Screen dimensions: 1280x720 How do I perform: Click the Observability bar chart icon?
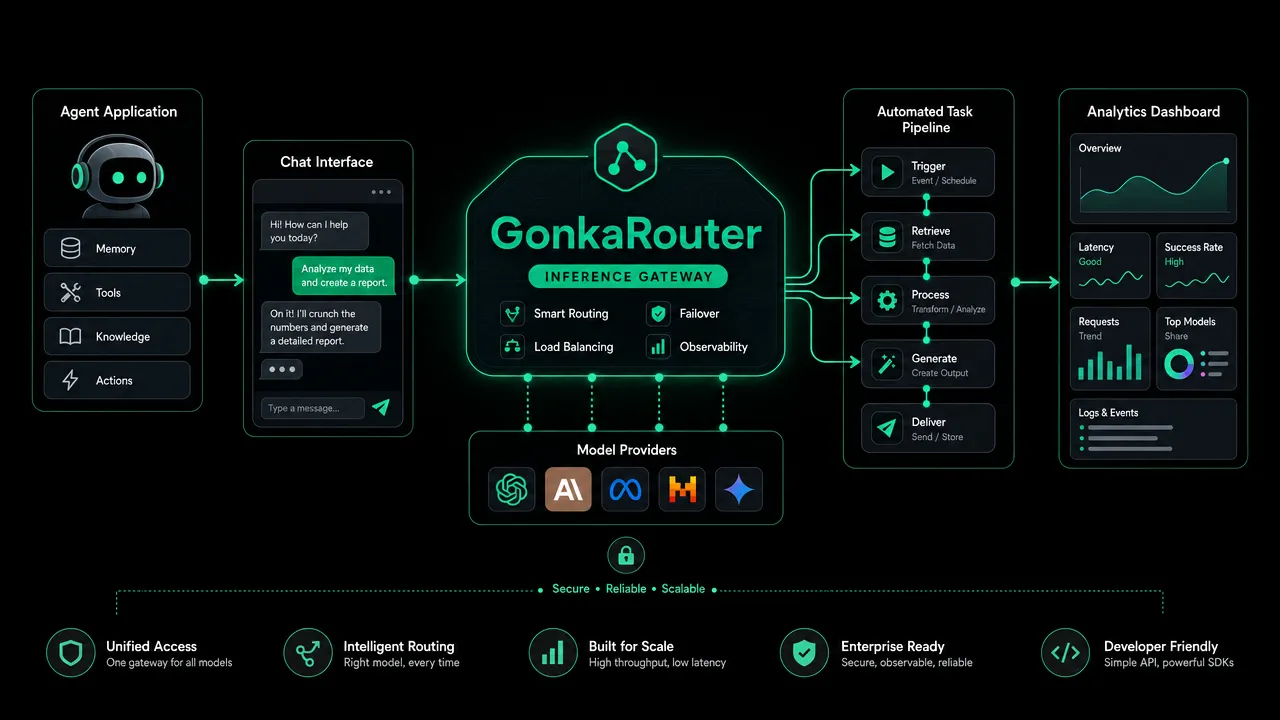pos(658,347)
